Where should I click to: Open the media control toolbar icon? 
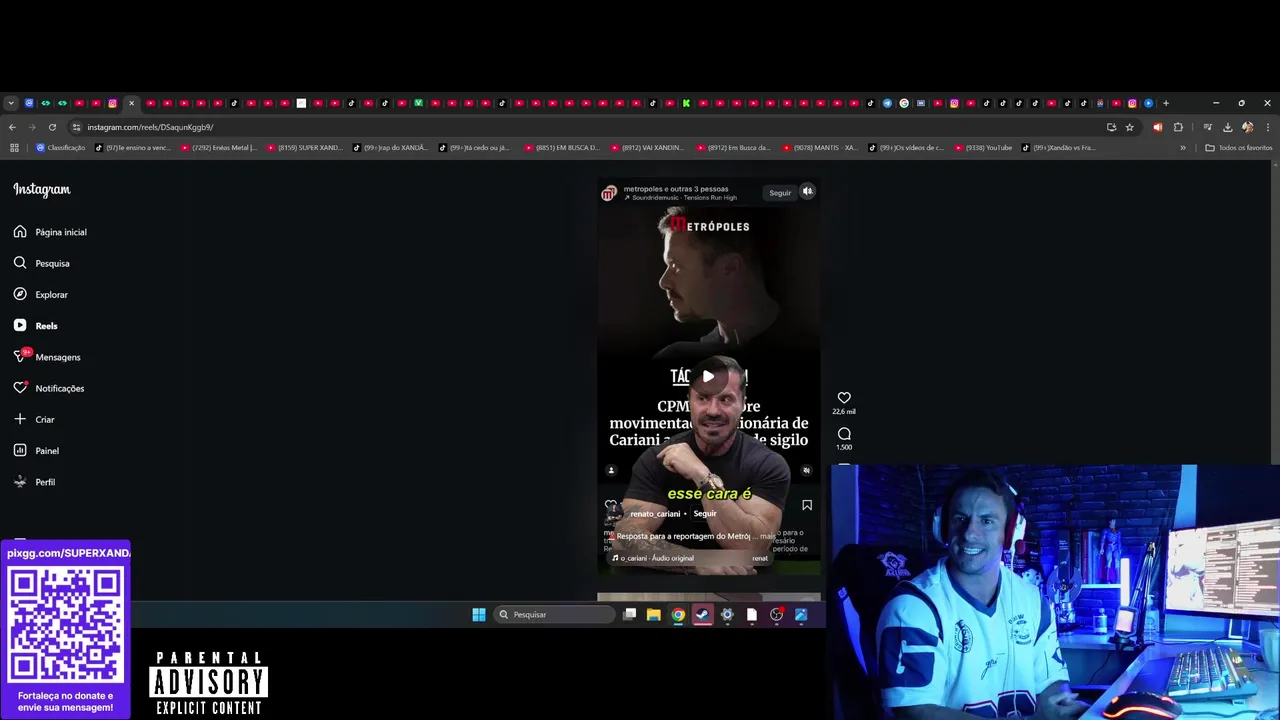pyautogui.click(x=1208, y=127)
